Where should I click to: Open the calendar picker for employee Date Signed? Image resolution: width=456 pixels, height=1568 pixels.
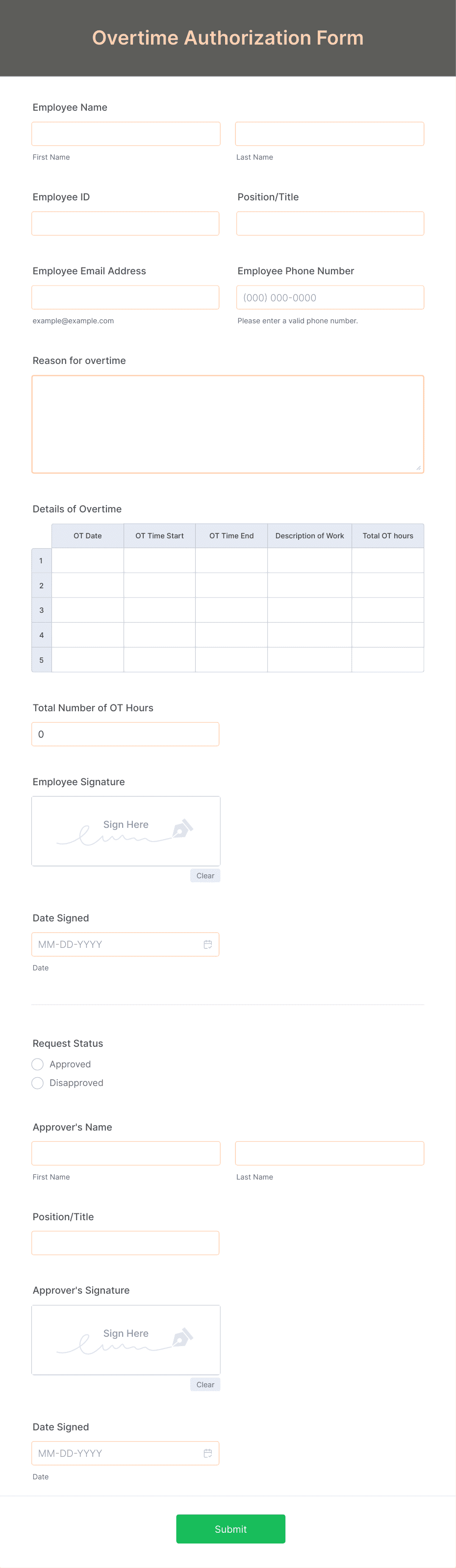207,944
